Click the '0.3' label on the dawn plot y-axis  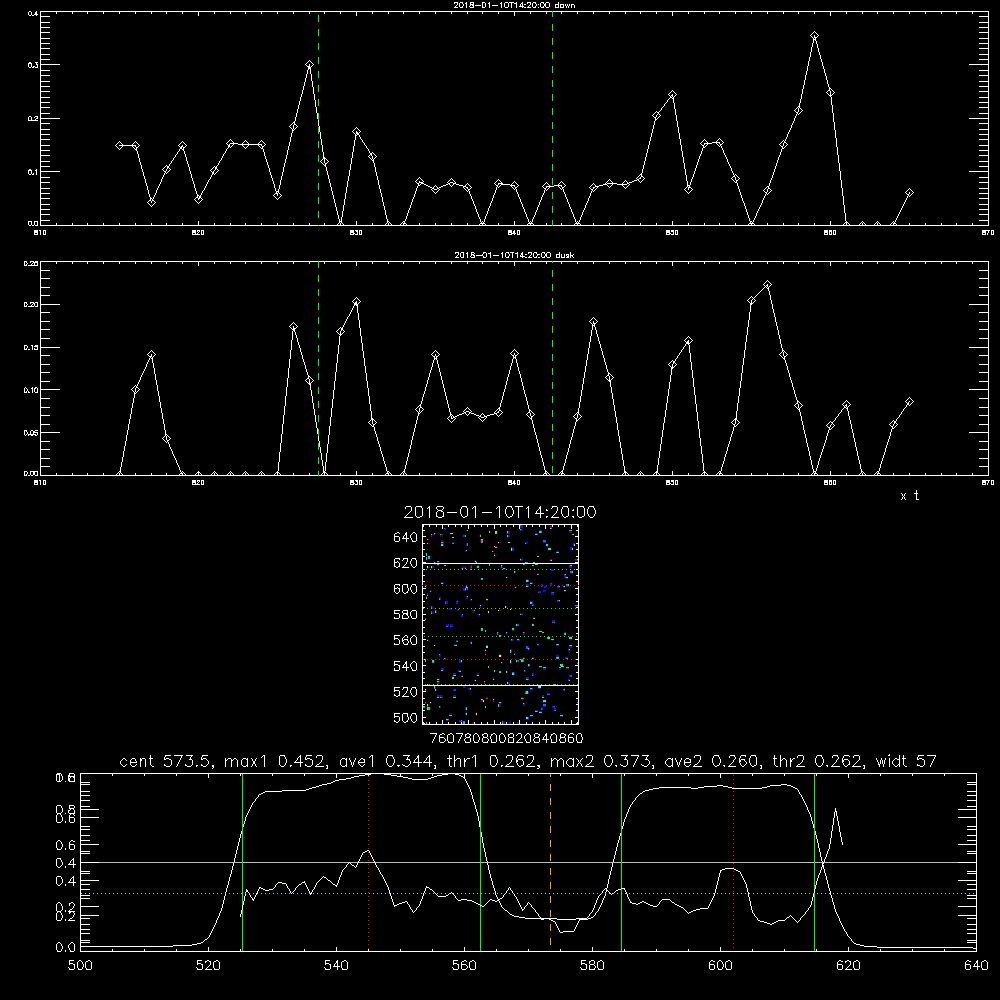[33, 65]
